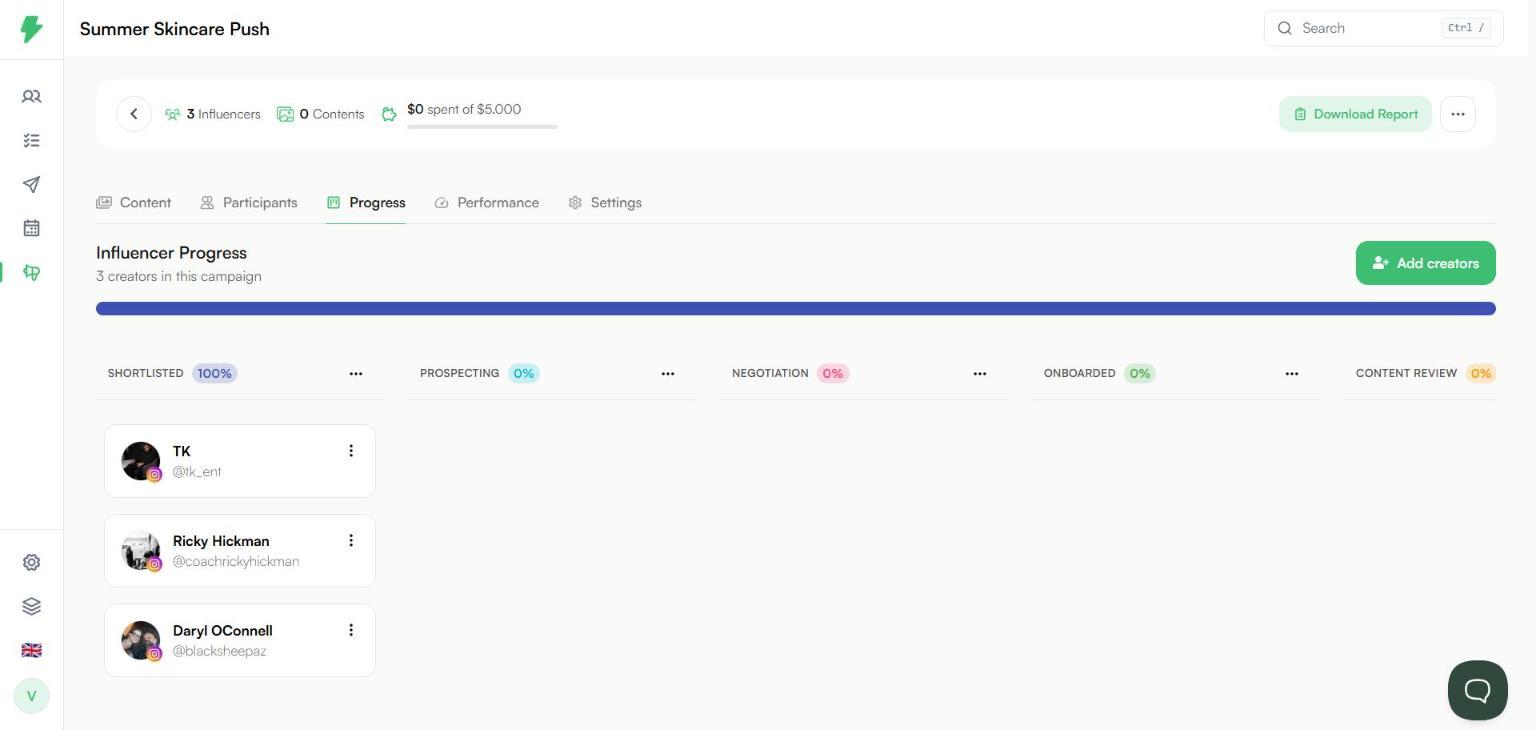Screen dimensions: 1536x730
Task: Change language via the UK flag icon
Action: pyautogui.click(x=32, y=651)
